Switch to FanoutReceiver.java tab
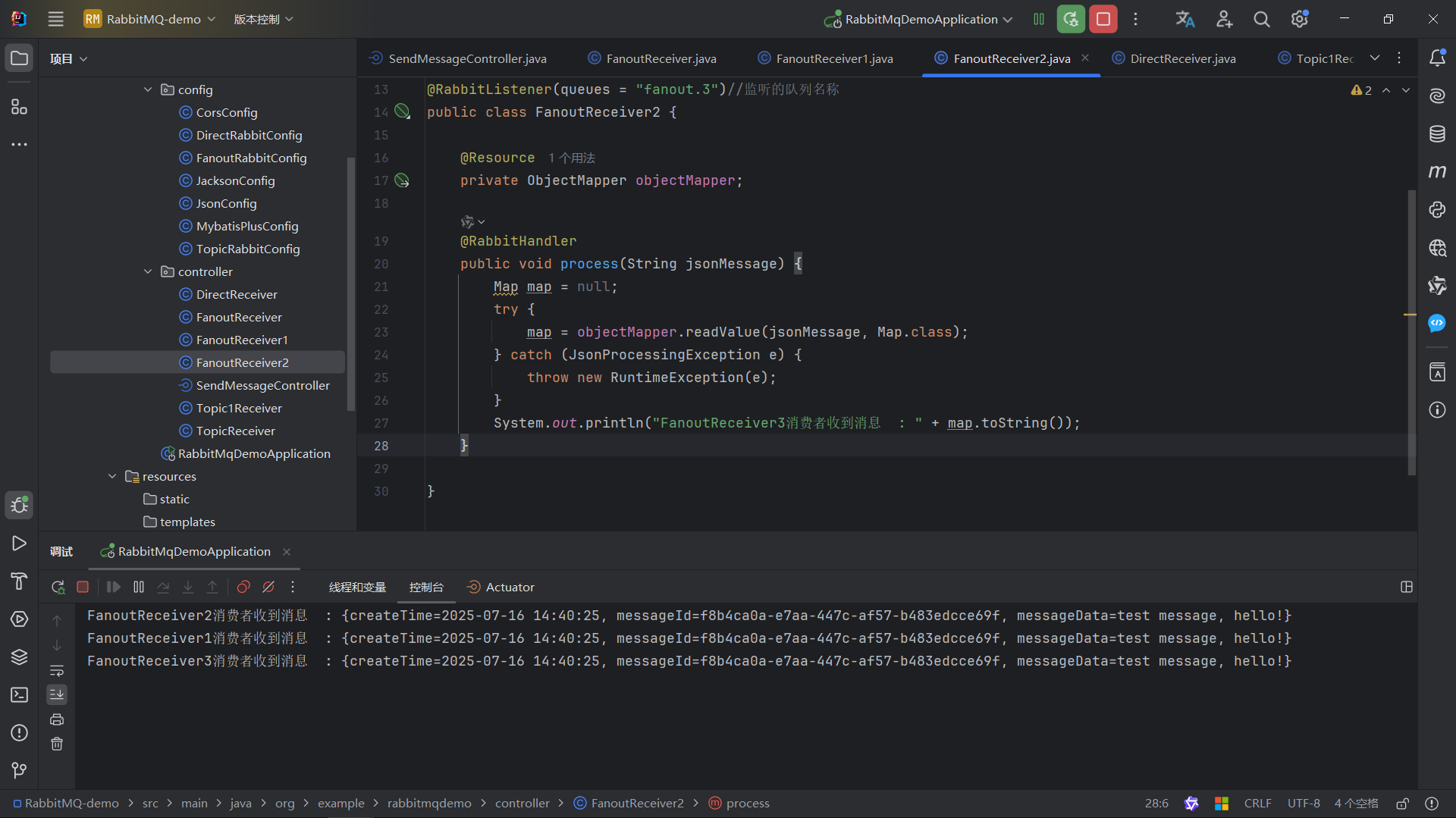This screenshot has height=818, width=1456. (x=652, y=58)
